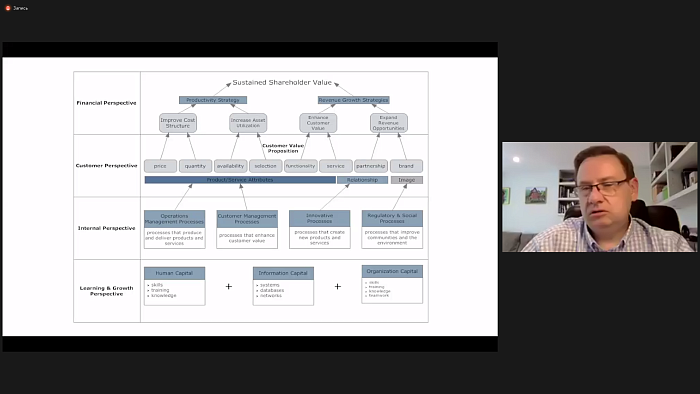Click the functionality attribute box
Viewport: 700px width, 394px height.
point(300,166)
